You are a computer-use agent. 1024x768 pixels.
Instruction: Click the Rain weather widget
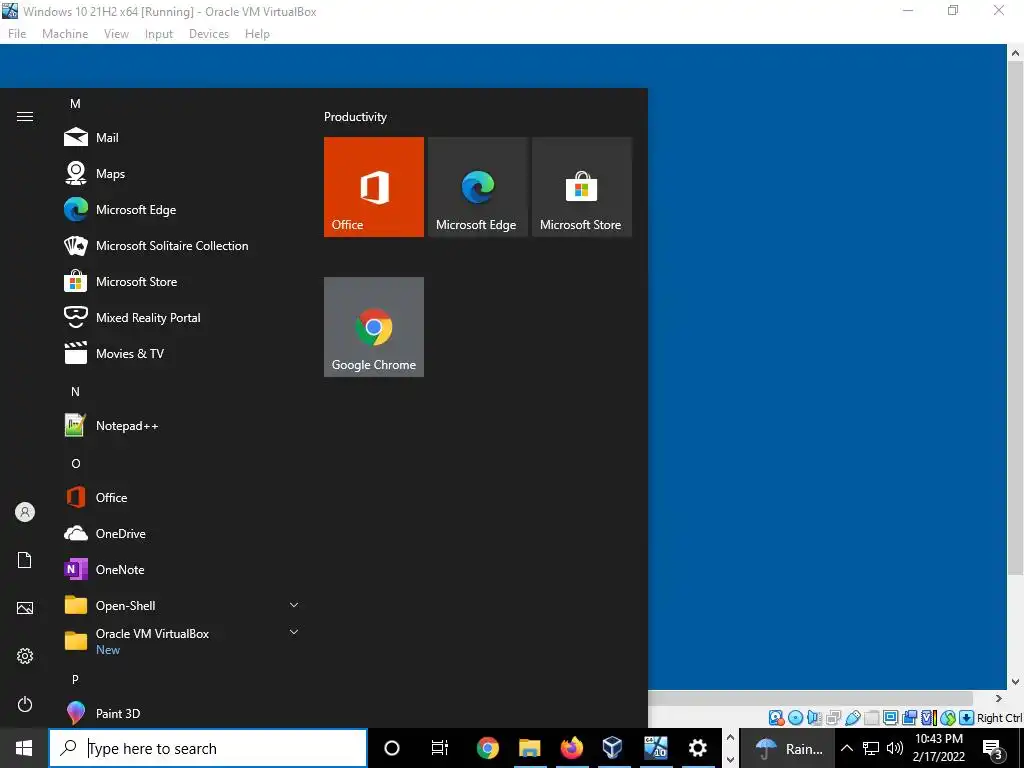[787, 748]
